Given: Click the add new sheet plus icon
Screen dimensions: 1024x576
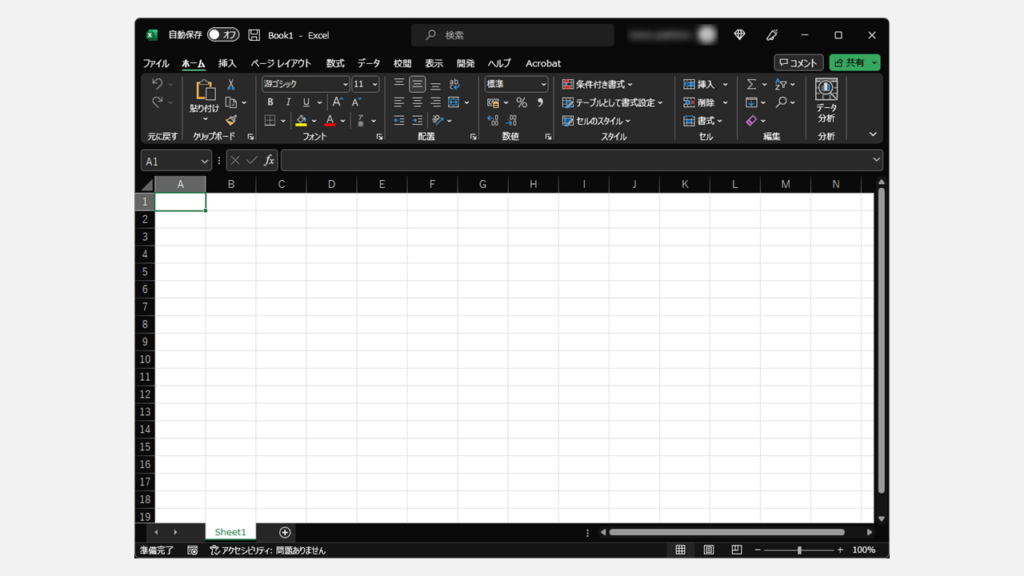Looking at the screenshot, I should click(x=285, y=532).
